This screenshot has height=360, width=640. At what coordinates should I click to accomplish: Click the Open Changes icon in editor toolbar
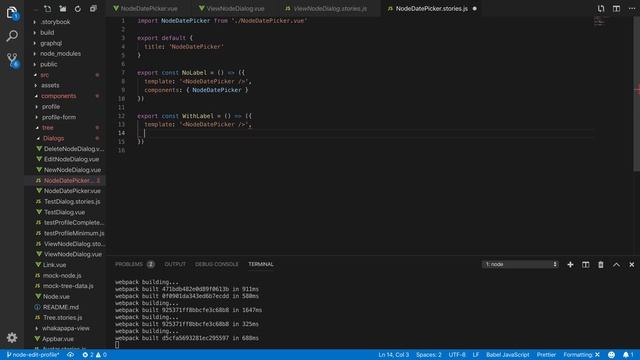pyautogui.click(x=601, y=9)
